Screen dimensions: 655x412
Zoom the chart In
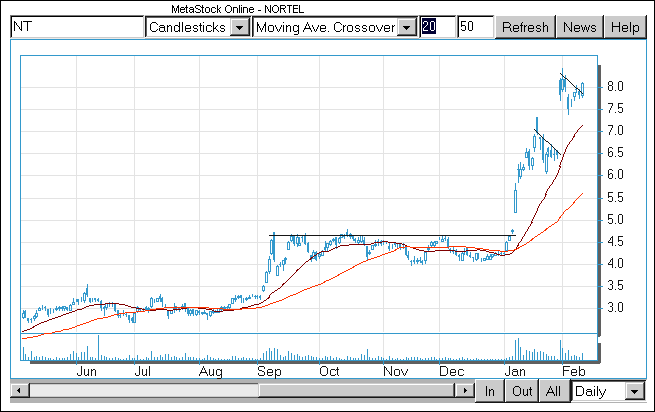490,391
